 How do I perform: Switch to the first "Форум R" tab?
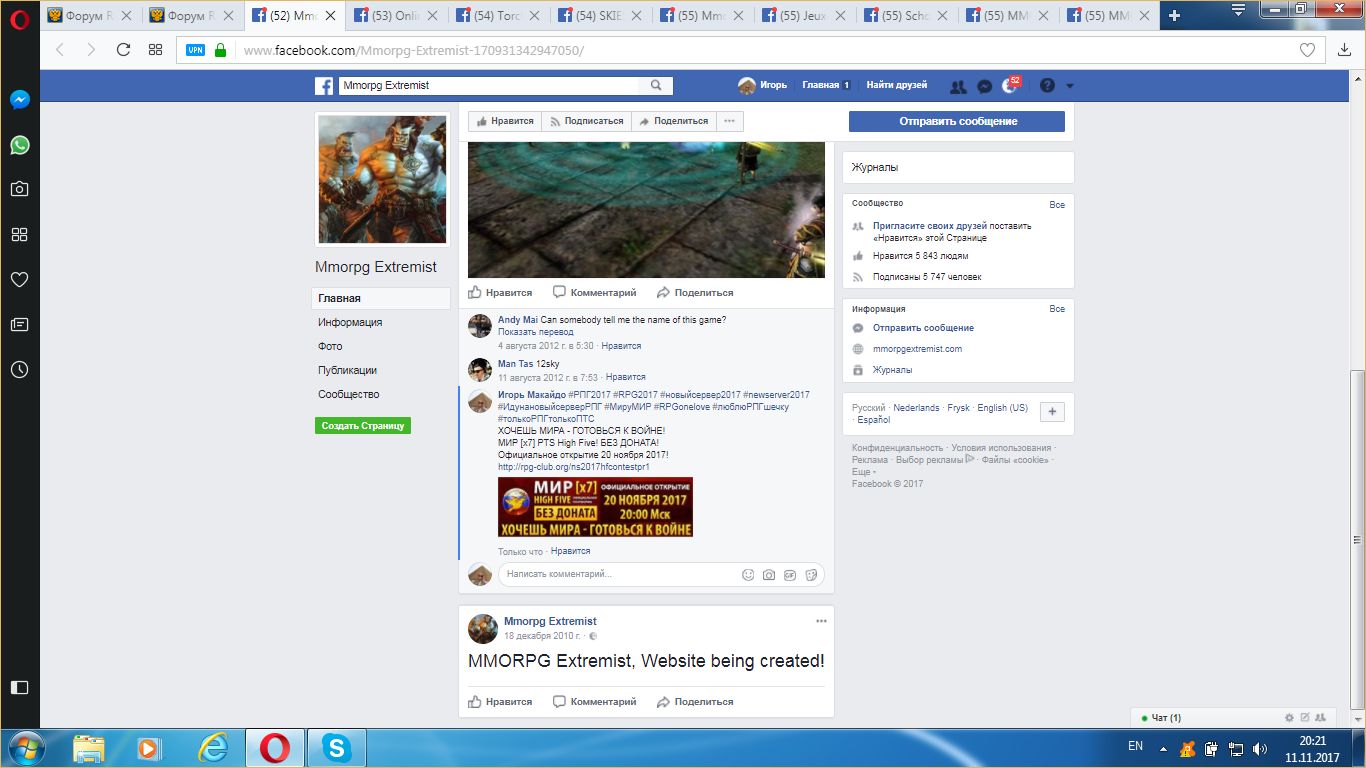click(x=90, y=16)
